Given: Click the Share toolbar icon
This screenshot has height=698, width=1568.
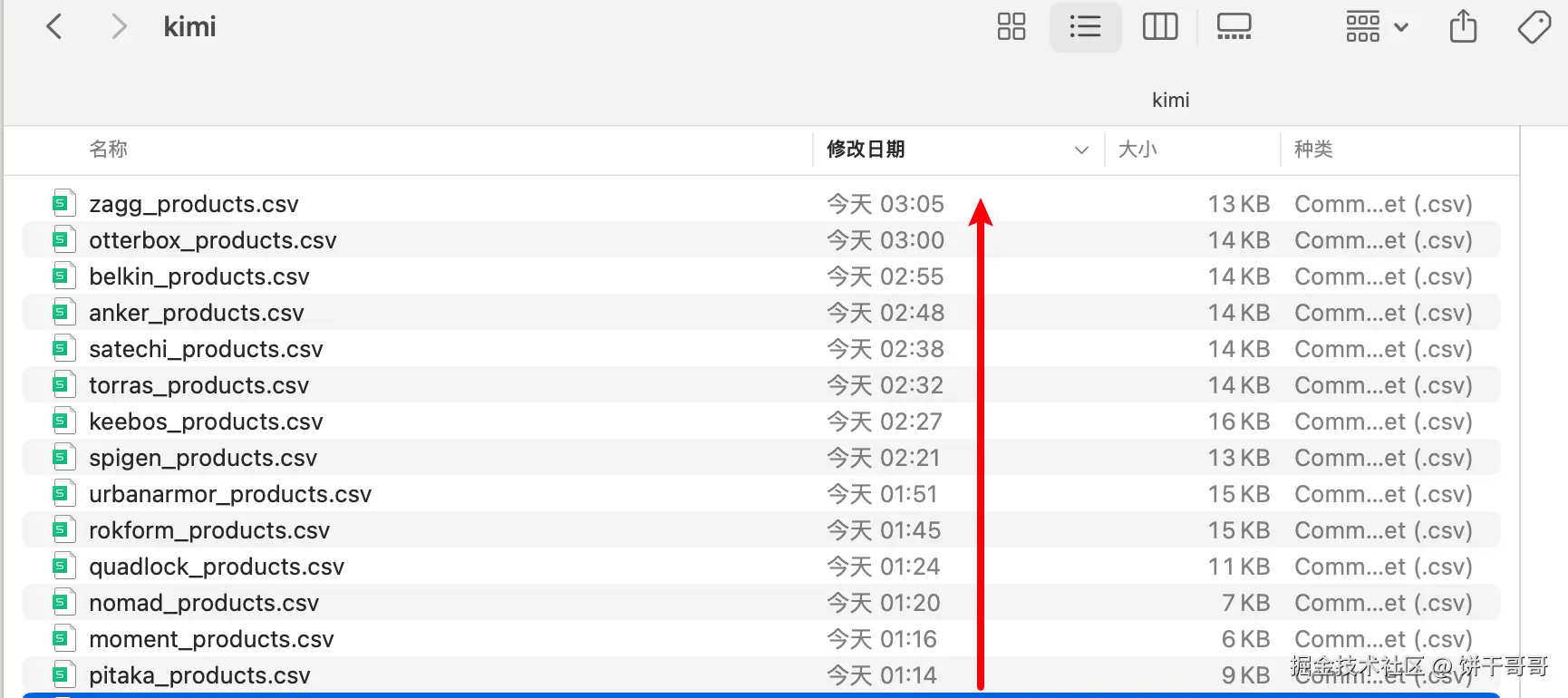Looking at the screenshot, I should pos(1463,26).
